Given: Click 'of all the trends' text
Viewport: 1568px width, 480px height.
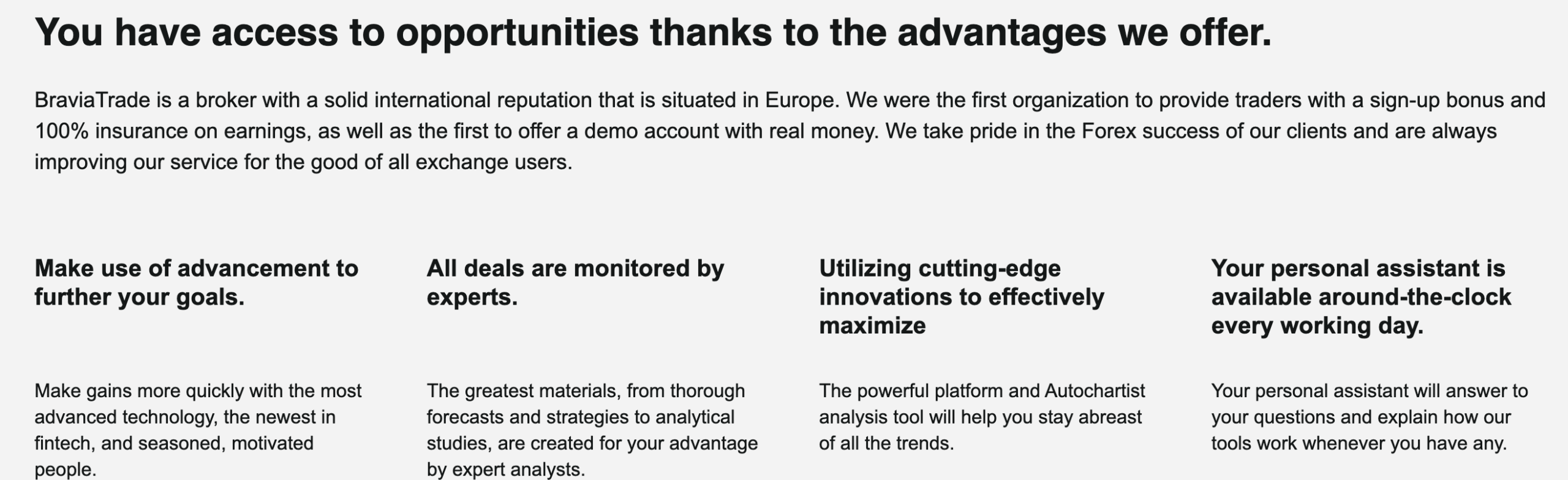Looking at the screenshot, I should [886, 443].
